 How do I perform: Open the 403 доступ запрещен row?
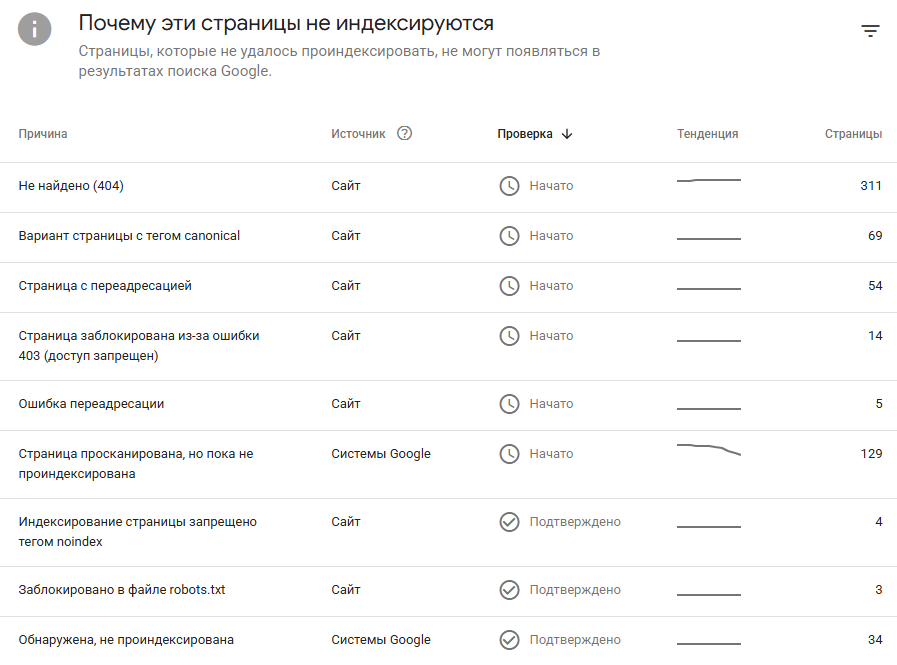(x=448, y=346)
